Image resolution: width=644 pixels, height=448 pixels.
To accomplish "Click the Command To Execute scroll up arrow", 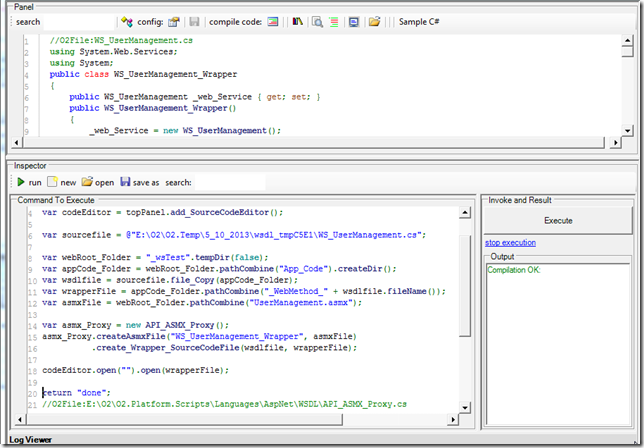I will (x=465, y=212).
